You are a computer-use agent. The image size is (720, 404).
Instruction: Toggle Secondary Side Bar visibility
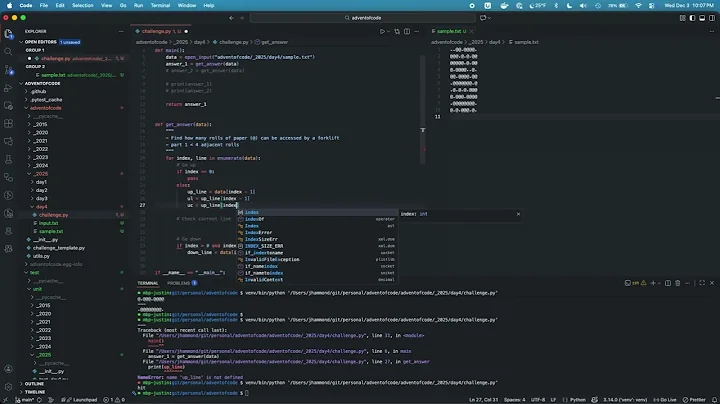point(712,18)
